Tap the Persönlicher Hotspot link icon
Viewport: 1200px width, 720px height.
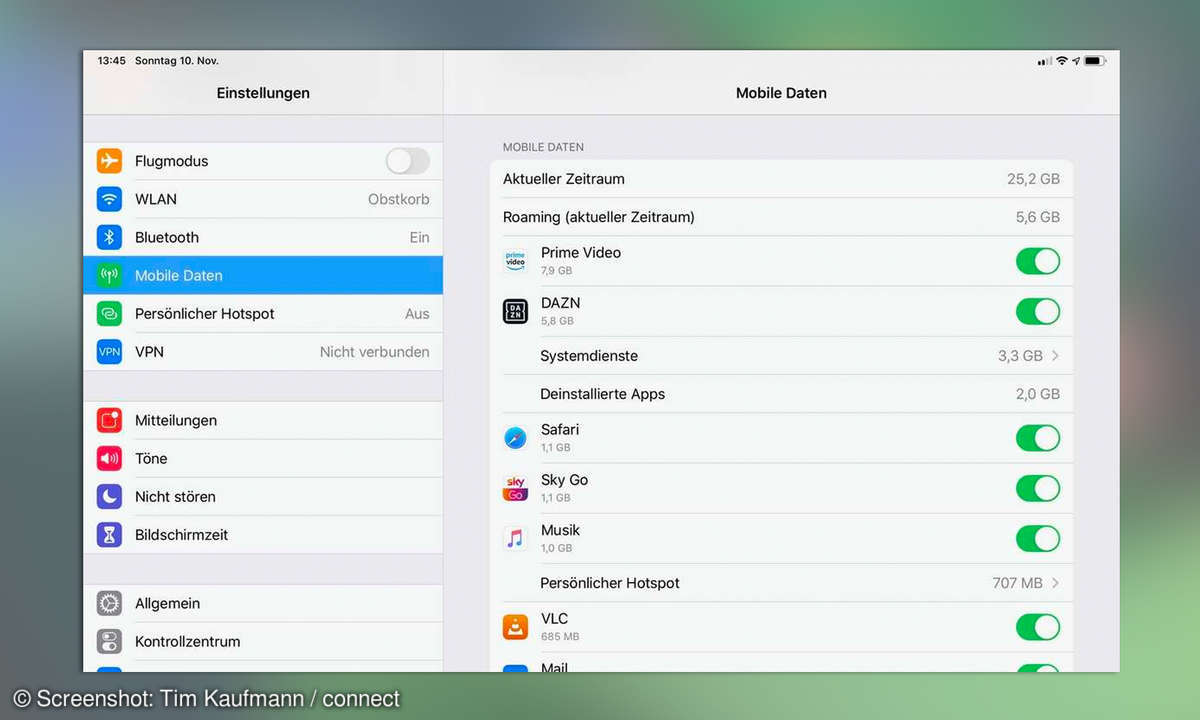[x=109, y=313]
